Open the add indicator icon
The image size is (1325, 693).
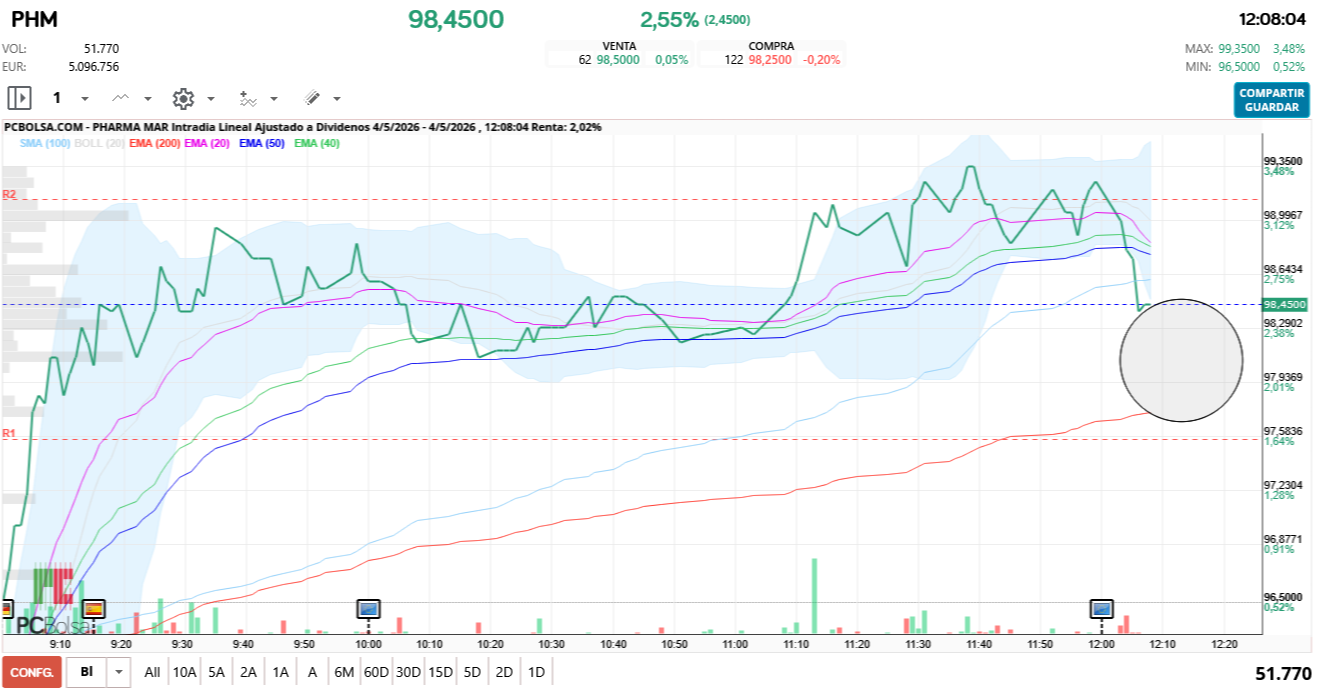tap(248, 98)
